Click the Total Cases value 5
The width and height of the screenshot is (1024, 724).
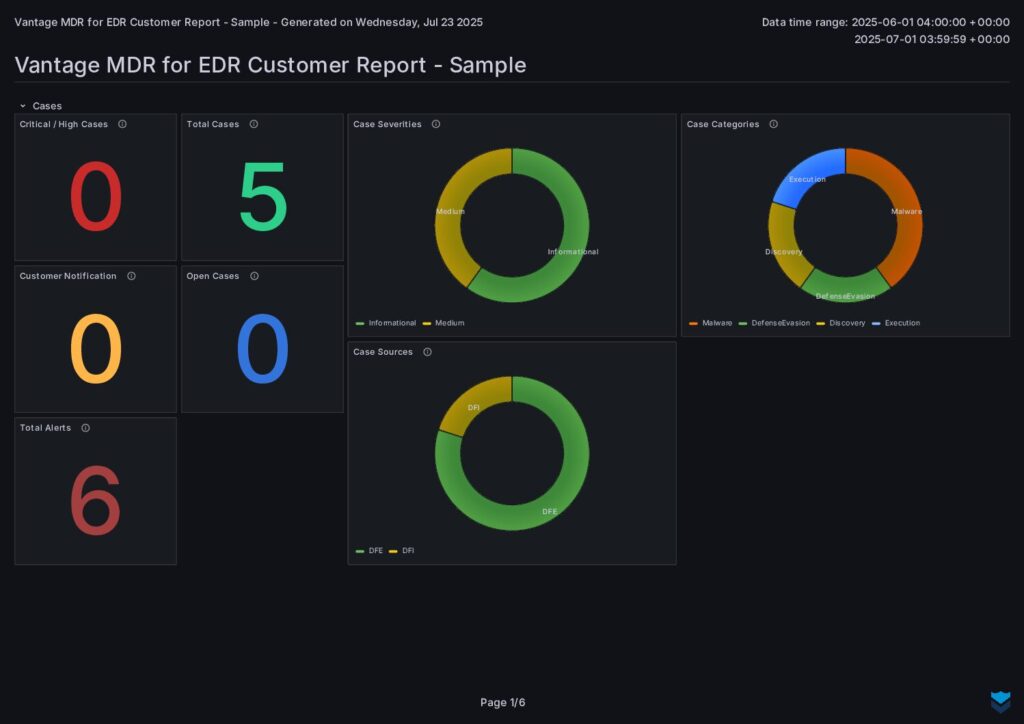click(263, 196)
